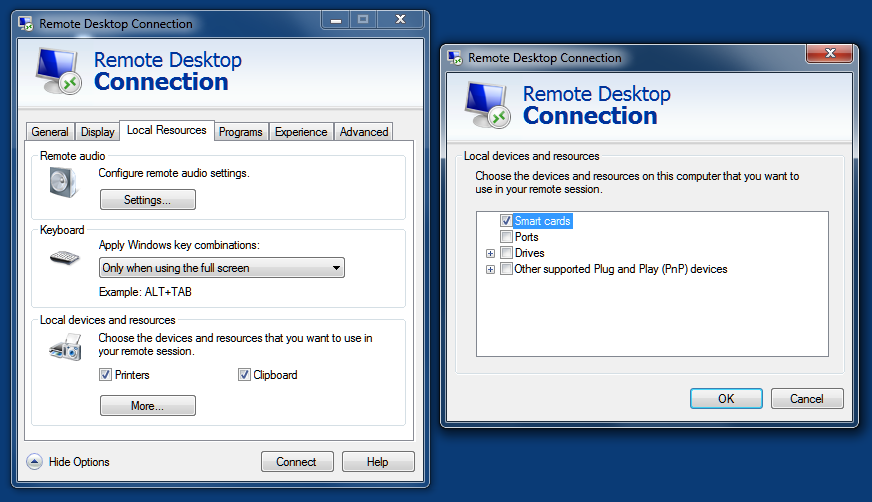The height and width of the screenshot is (502, 872).
Task: Select the Local Resources tab
Action: pos(167,130)
